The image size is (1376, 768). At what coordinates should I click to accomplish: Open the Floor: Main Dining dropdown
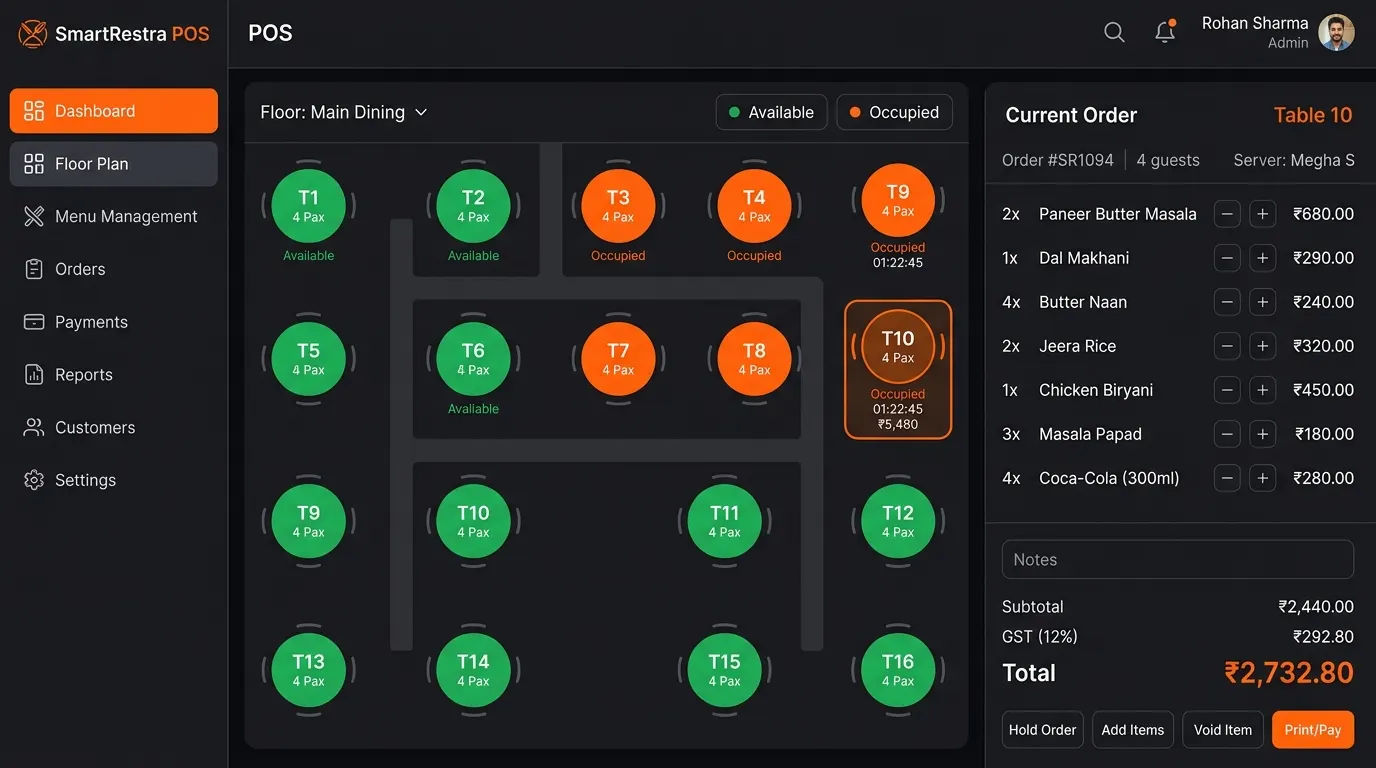tap(344, 112)
